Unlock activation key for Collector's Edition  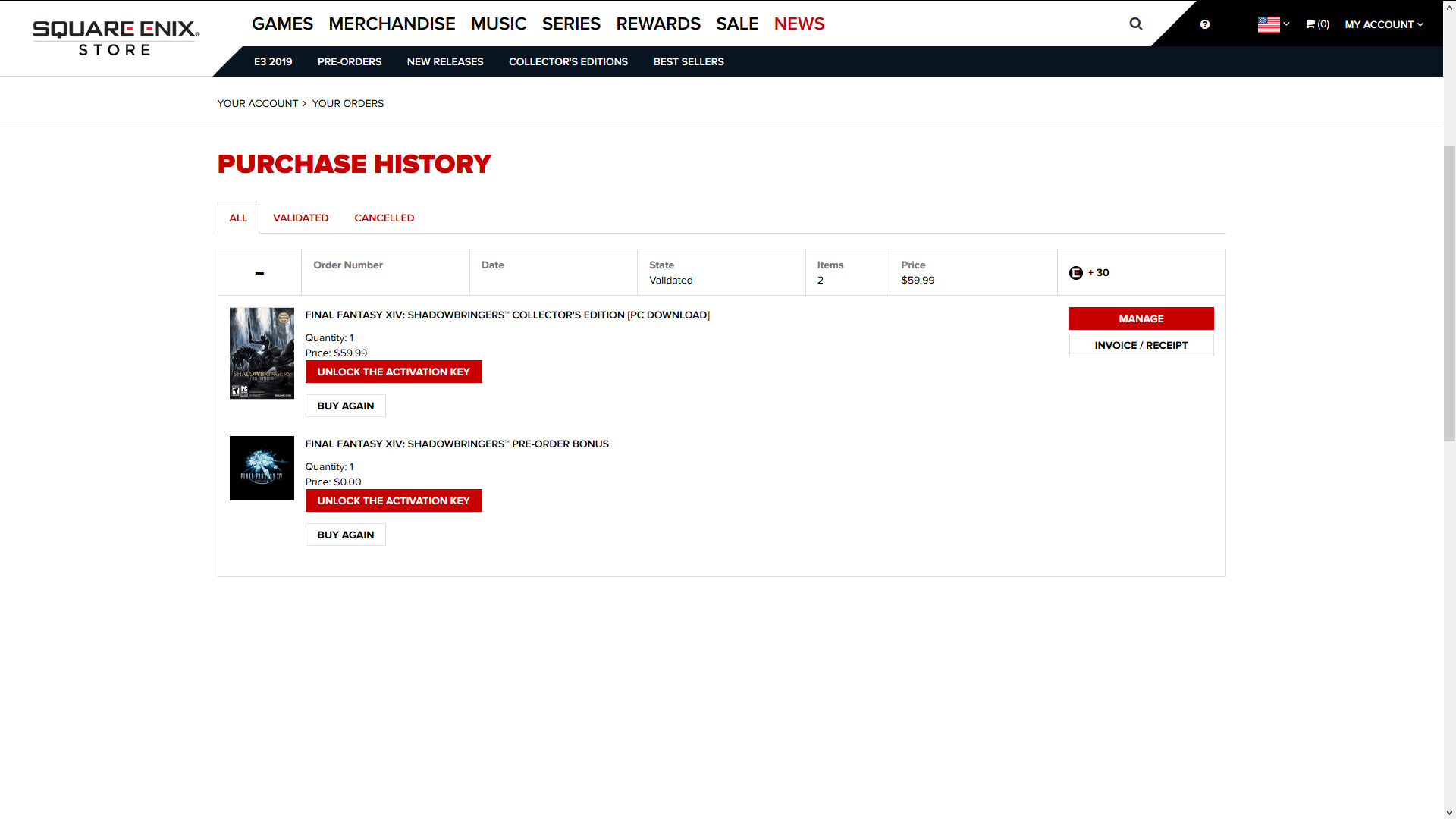(x=394, y=372)
